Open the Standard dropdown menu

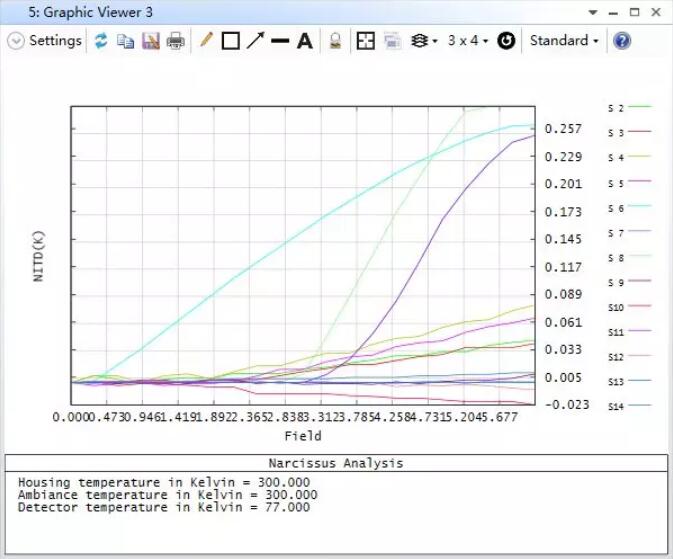click(564, 41)
